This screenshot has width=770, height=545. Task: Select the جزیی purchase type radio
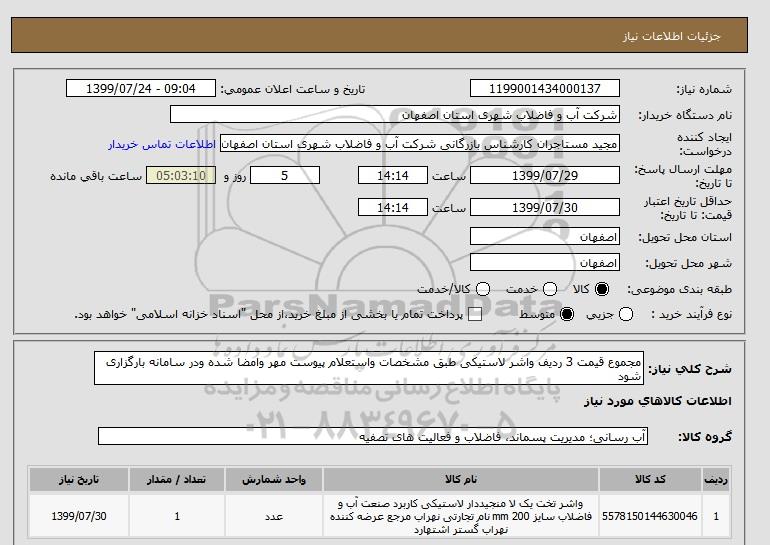626,314
